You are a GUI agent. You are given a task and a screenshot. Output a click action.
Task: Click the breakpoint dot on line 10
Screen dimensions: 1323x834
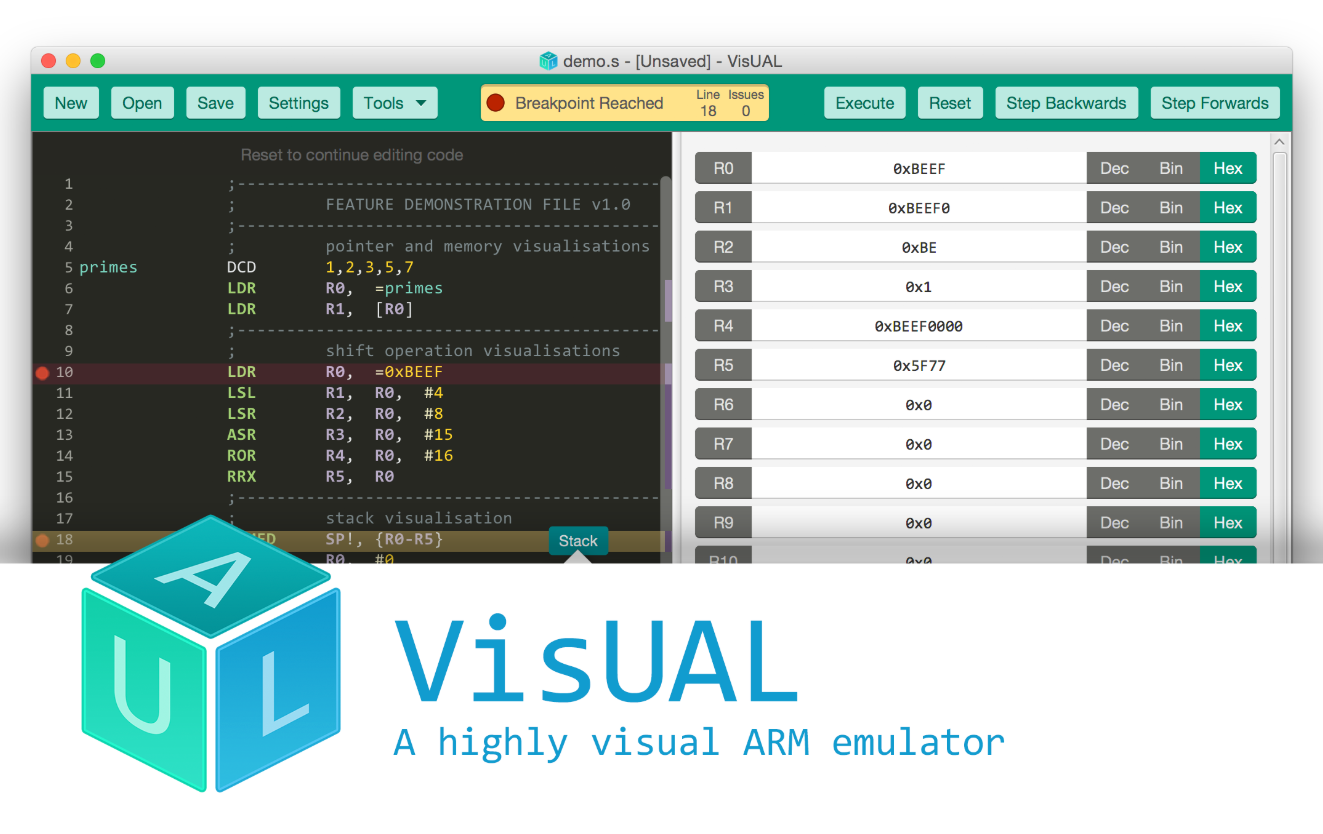pos(42,373)
